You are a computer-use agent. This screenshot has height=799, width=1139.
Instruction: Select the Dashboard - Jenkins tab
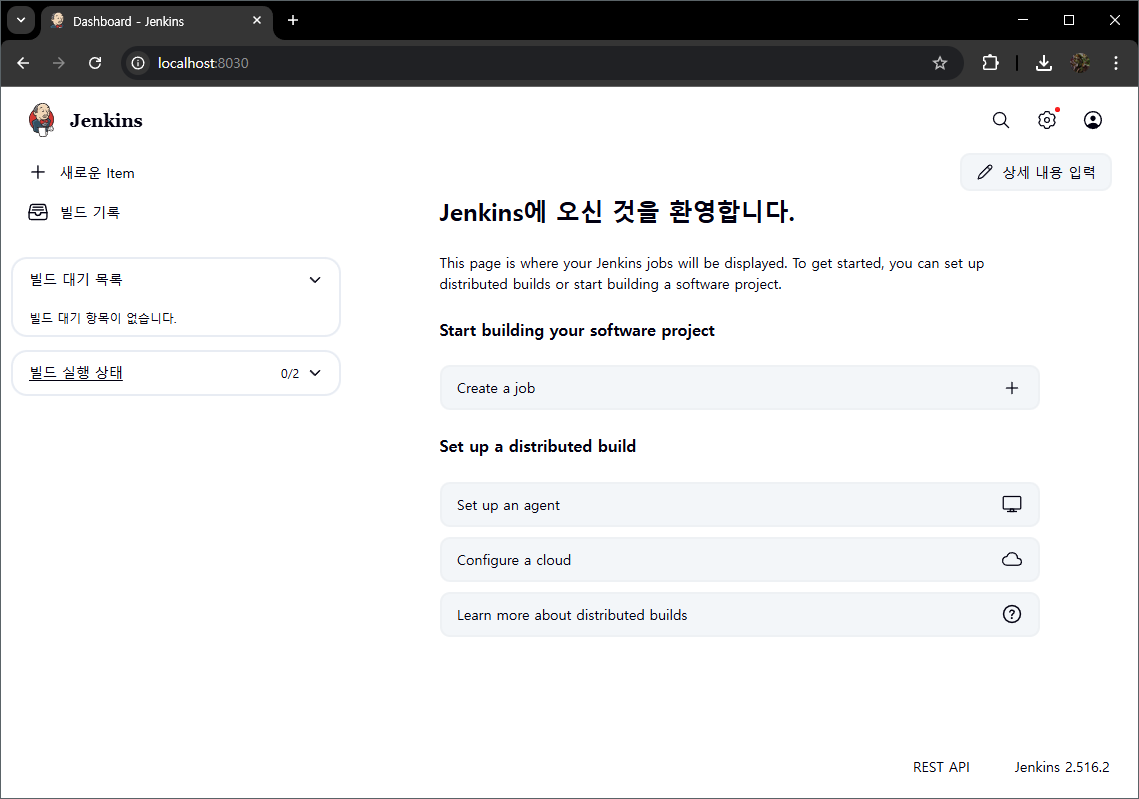tap(156, 21)
